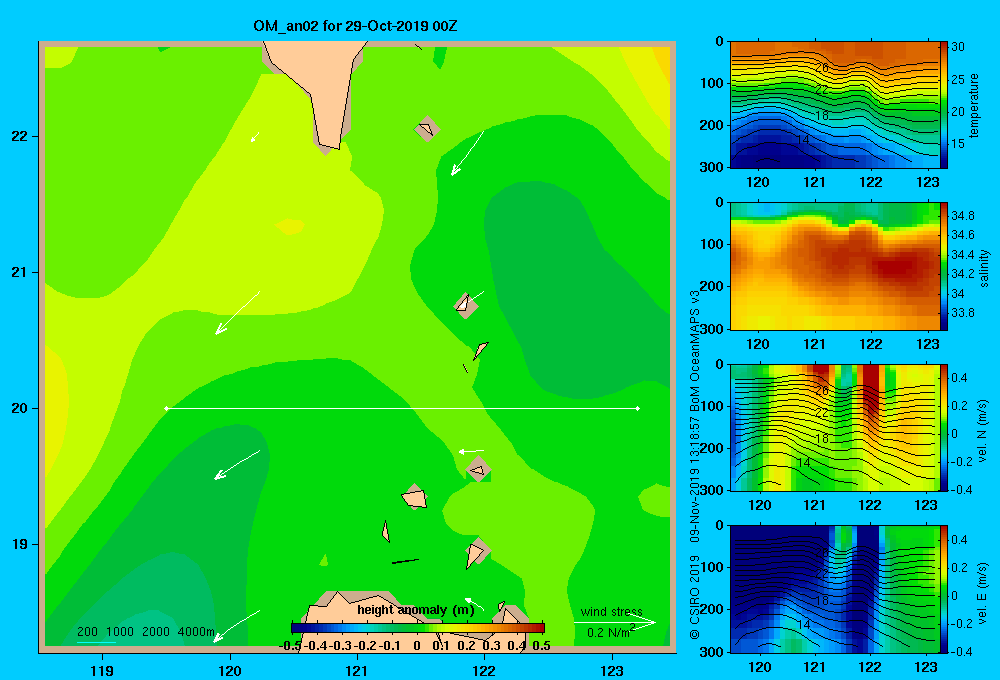
Task: Click the 'salinity' axis label
Action: (984, 268)
